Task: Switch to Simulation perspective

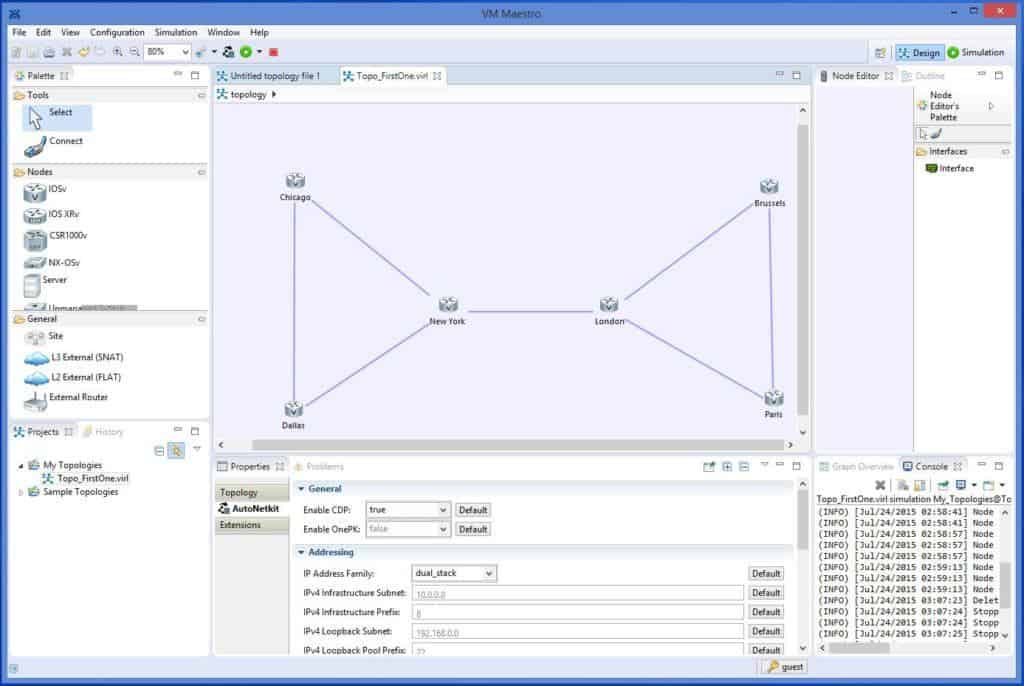Action: pos(976,53)
